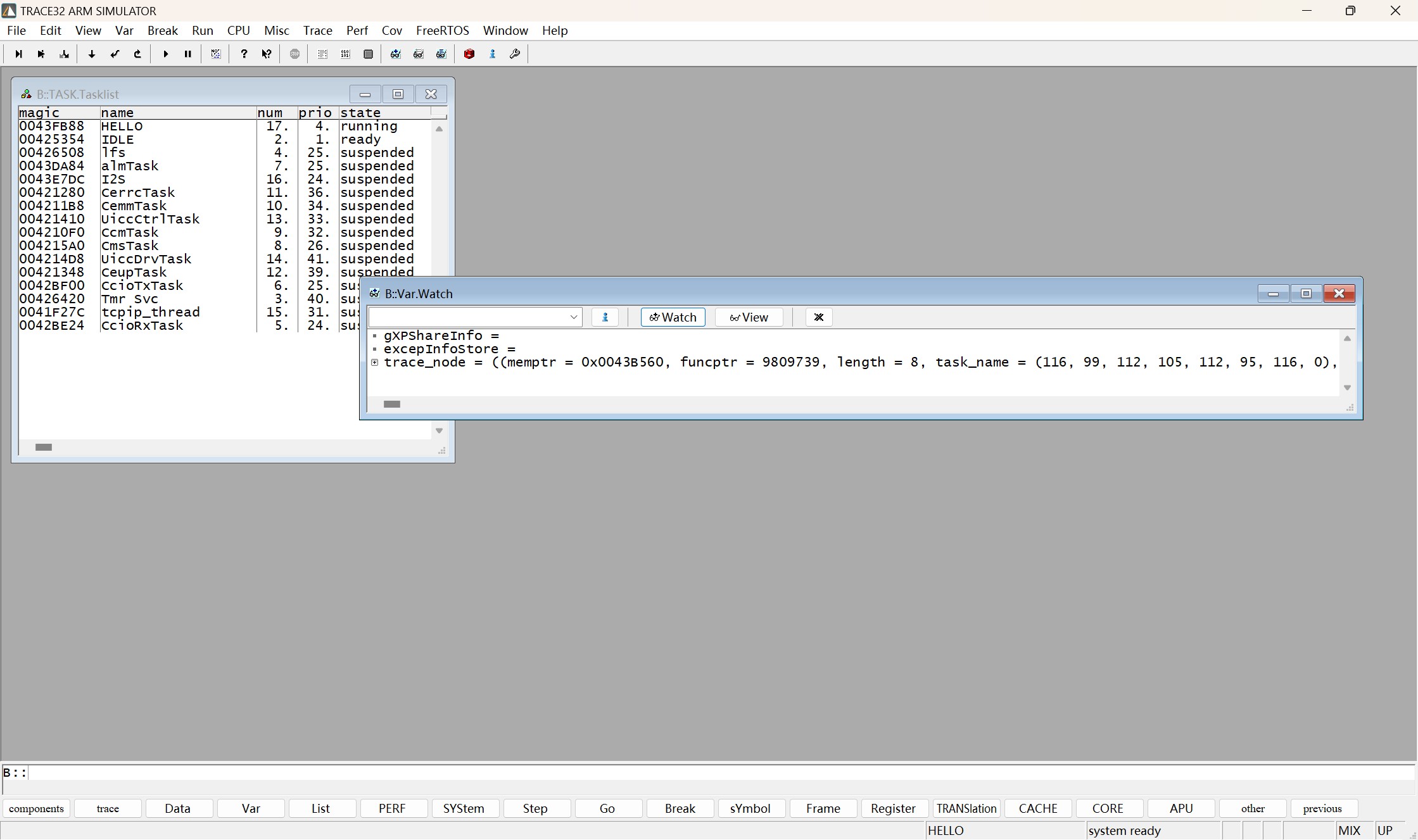Screen dimensions: 1418x840
Task: Click the gXPShareInfo watch entry
Action: pyautogui.click(x=441, y=335)
